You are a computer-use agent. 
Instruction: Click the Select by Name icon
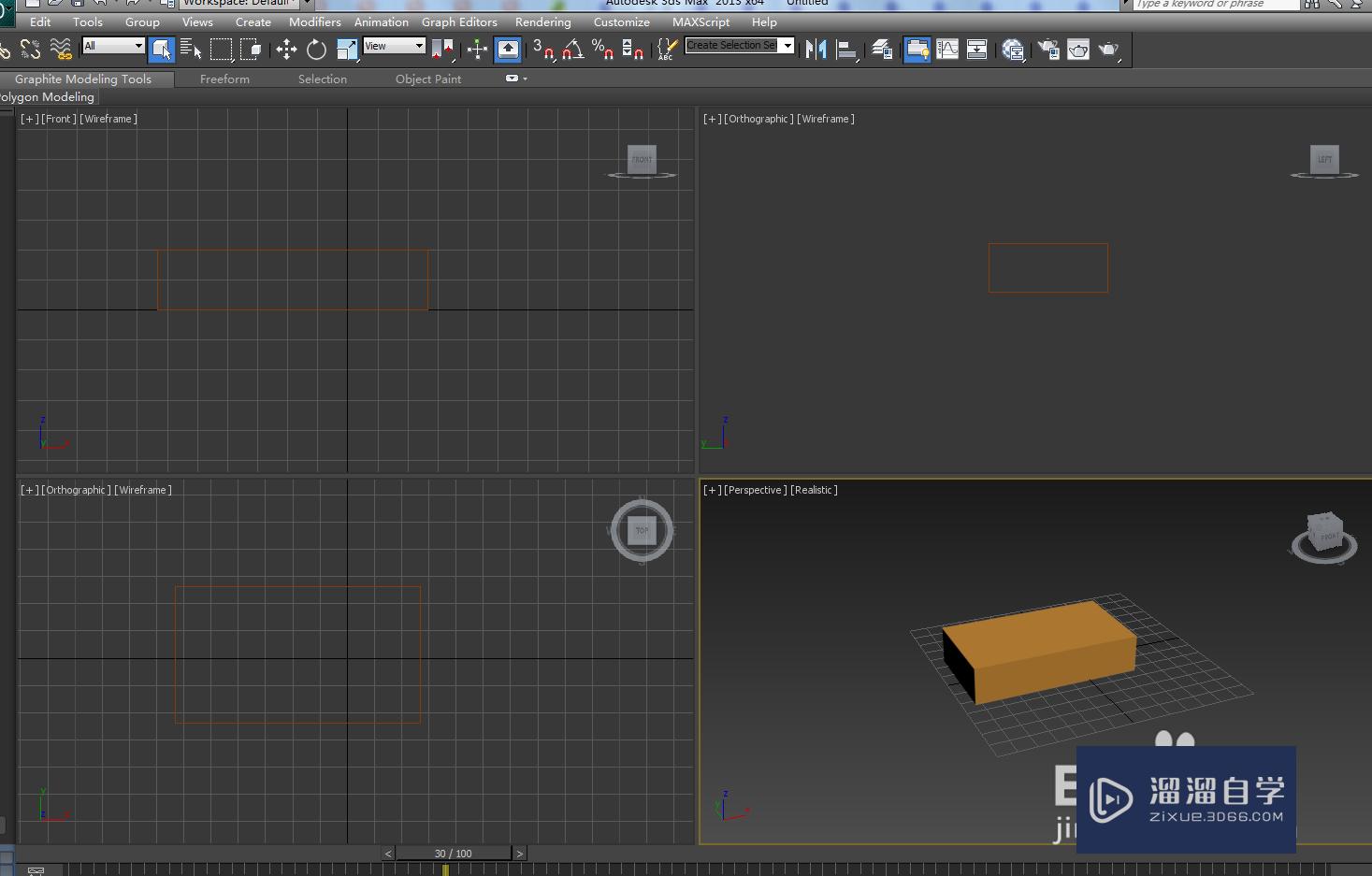(191, 50)
